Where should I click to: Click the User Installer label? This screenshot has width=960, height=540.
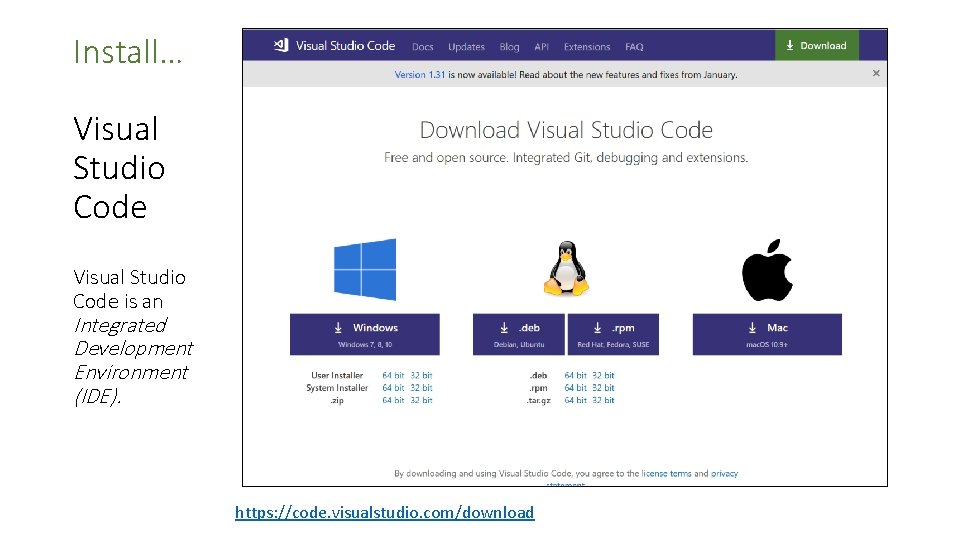(337, 375)
